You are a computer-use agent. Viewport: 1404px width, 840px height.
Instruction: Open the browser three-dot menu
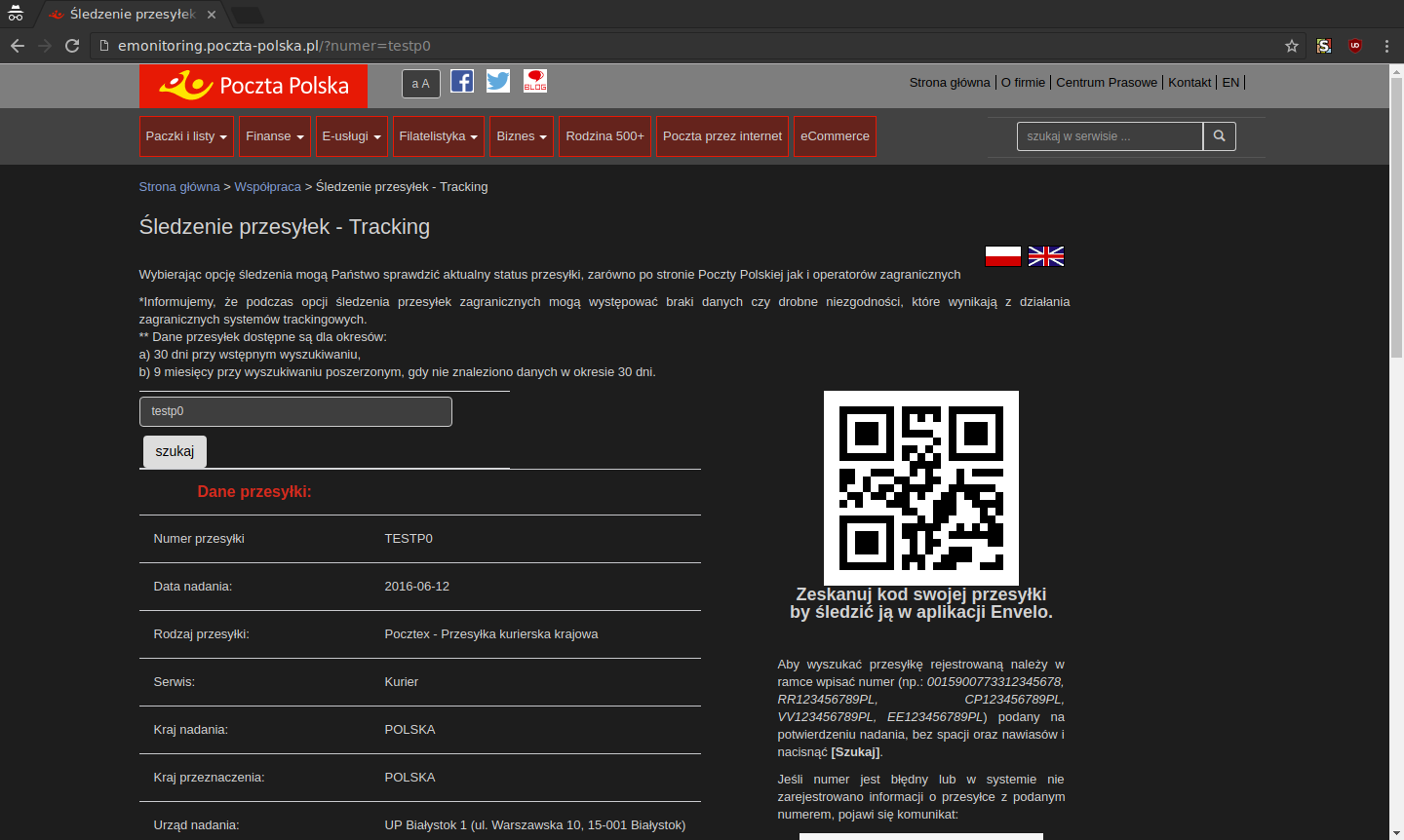[x=1386, y=46]
